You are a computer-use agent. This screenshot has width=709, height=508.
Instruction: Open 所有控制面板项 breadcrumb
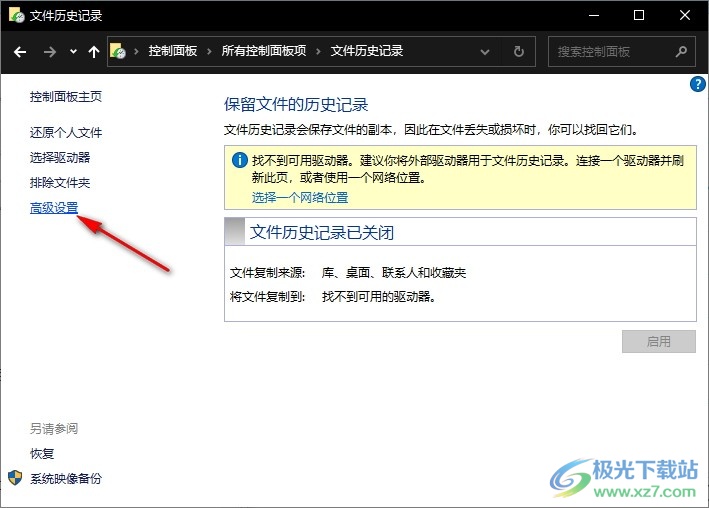(x=264, y=51)
